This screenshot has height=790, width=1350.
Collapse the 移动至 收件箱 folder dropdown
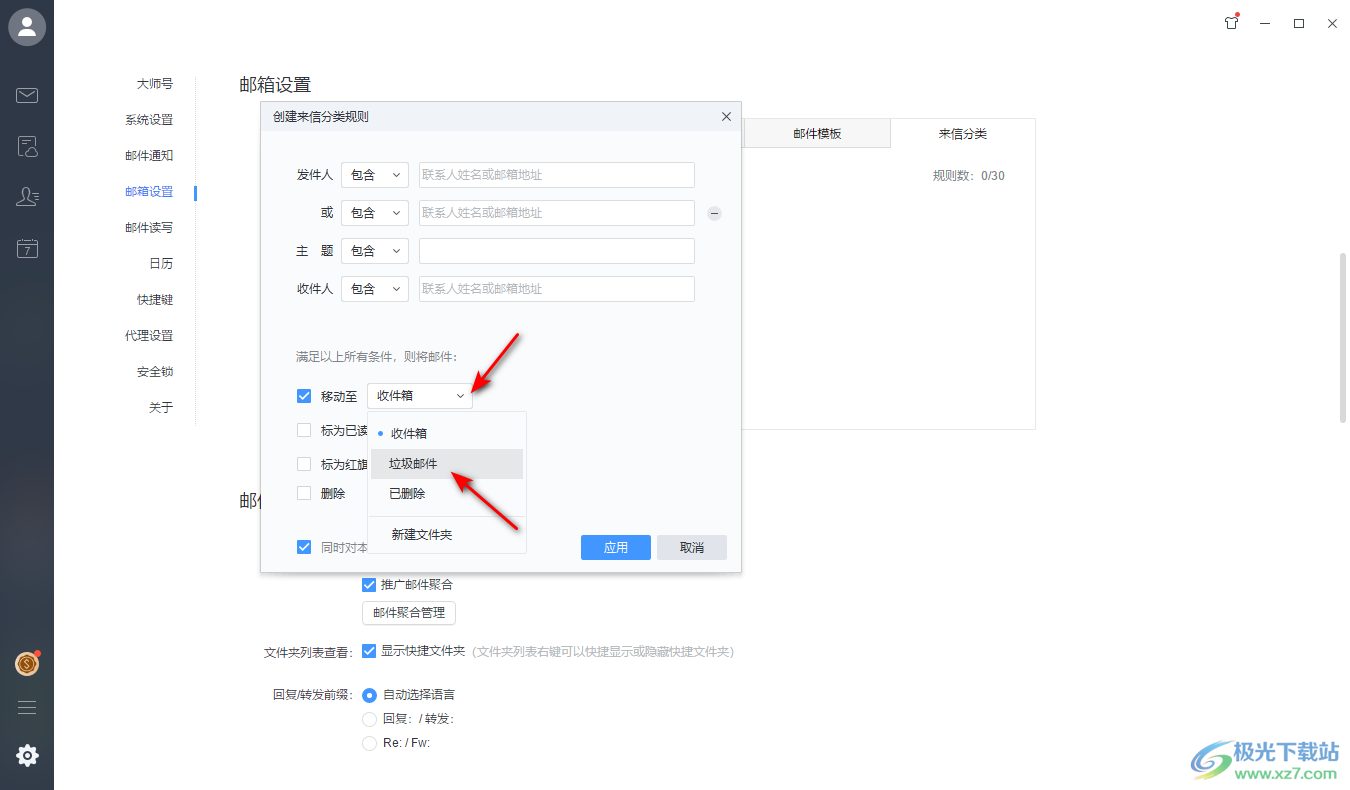point(420,396)
